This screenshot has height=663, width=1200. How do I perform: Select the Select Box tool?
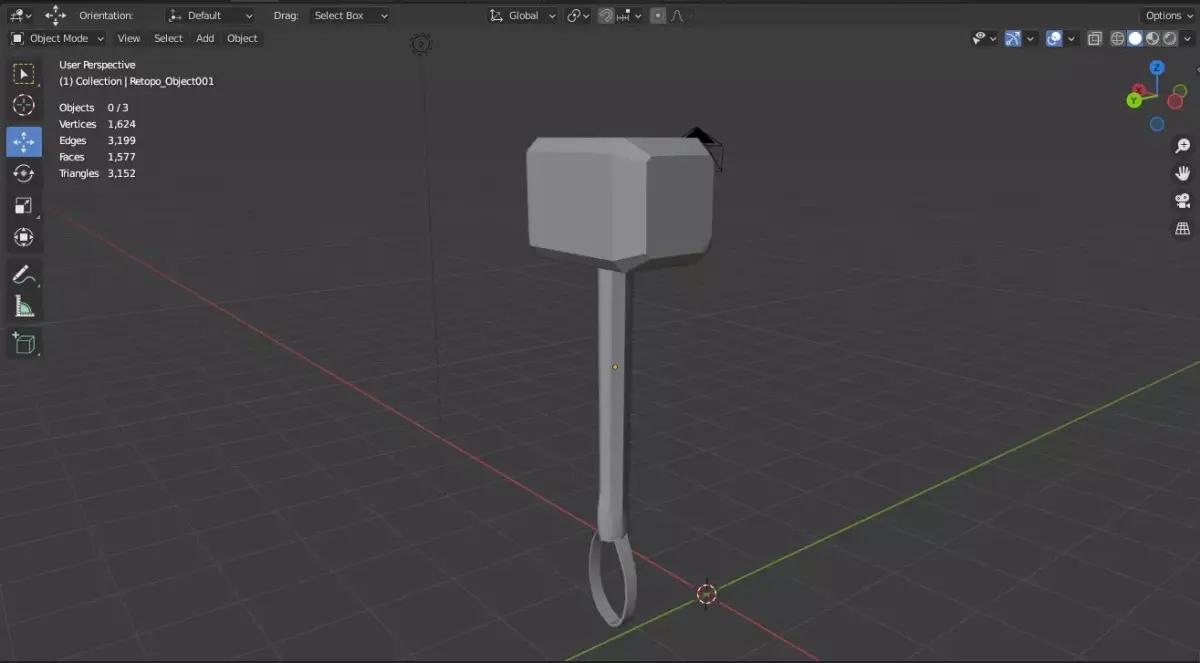point(24,74)
